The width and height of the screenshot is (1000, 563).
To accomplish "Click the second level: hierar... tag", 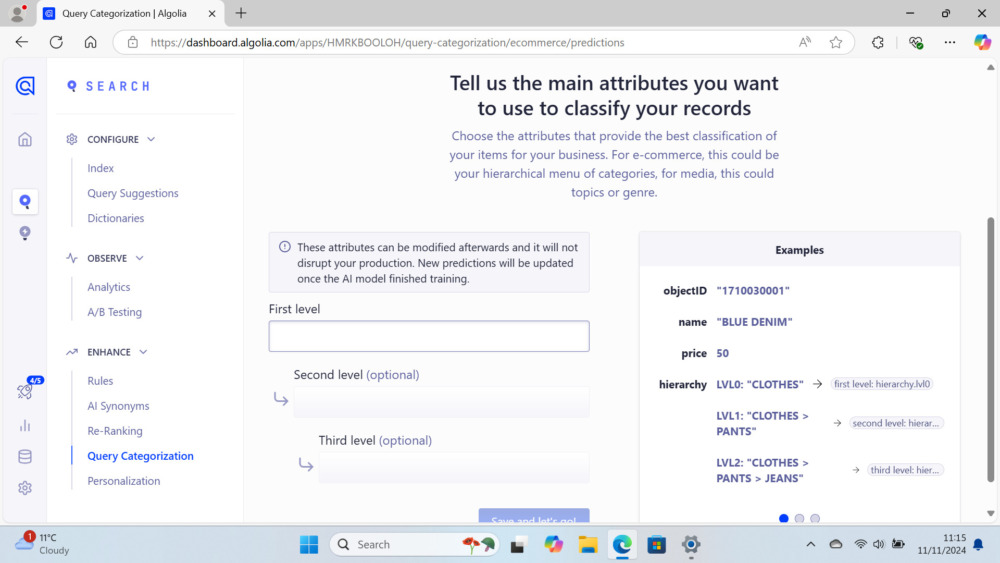I will click(896, 423).
